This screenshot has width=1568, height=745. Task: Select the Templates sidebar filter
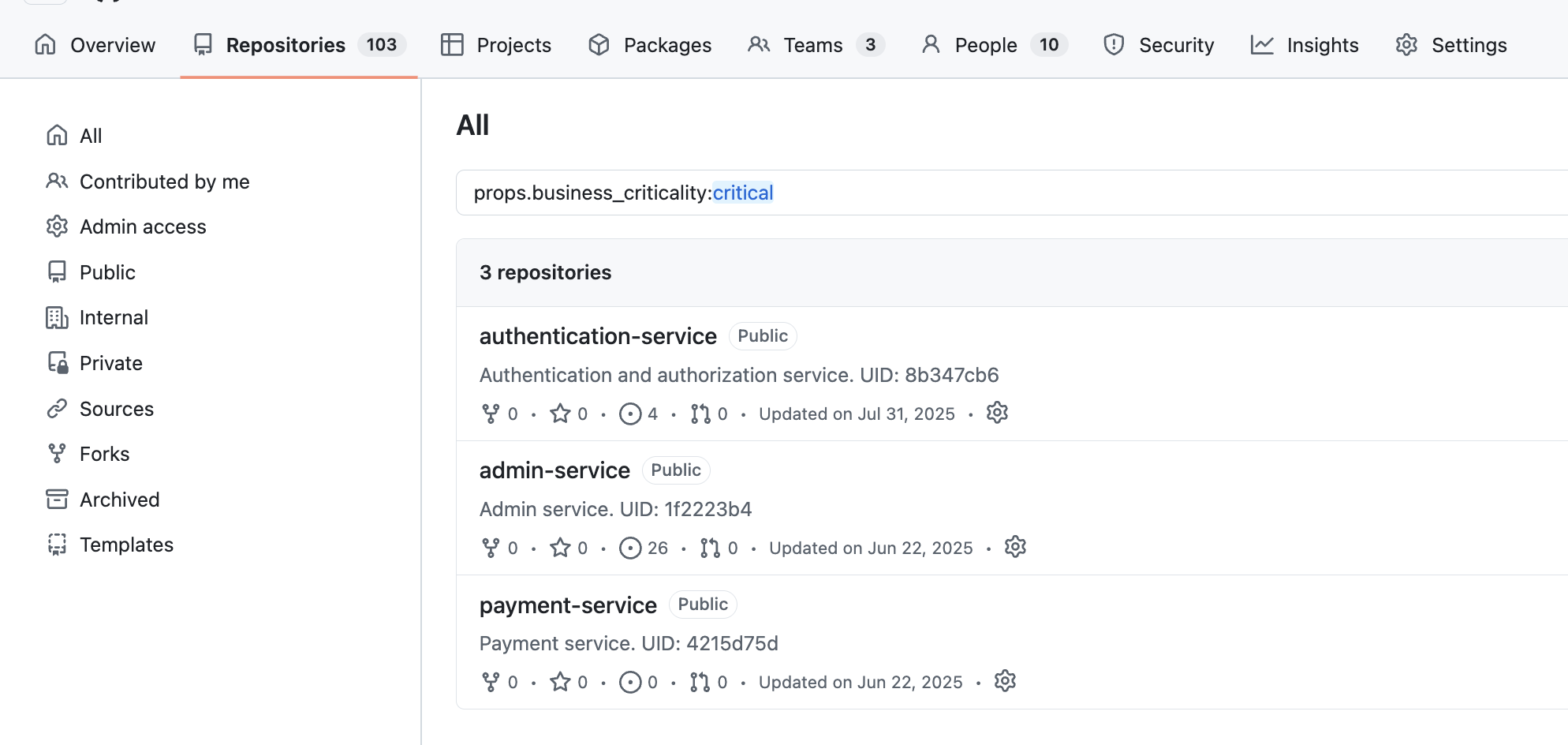pyautogui.click(x=126, y=545)
